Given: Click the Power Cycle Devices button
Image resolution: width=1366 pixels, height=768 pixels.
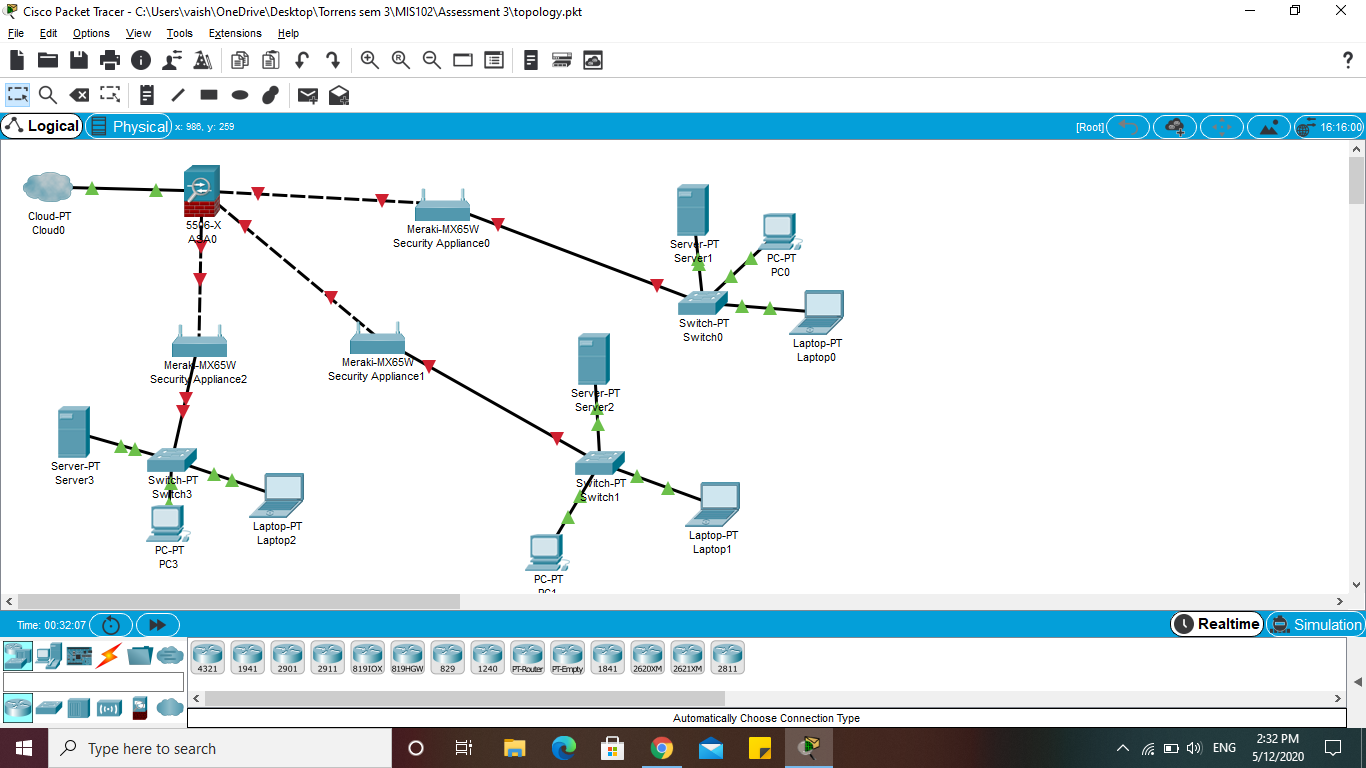Looking at the screenshot, I should click(x=111, y=625).
